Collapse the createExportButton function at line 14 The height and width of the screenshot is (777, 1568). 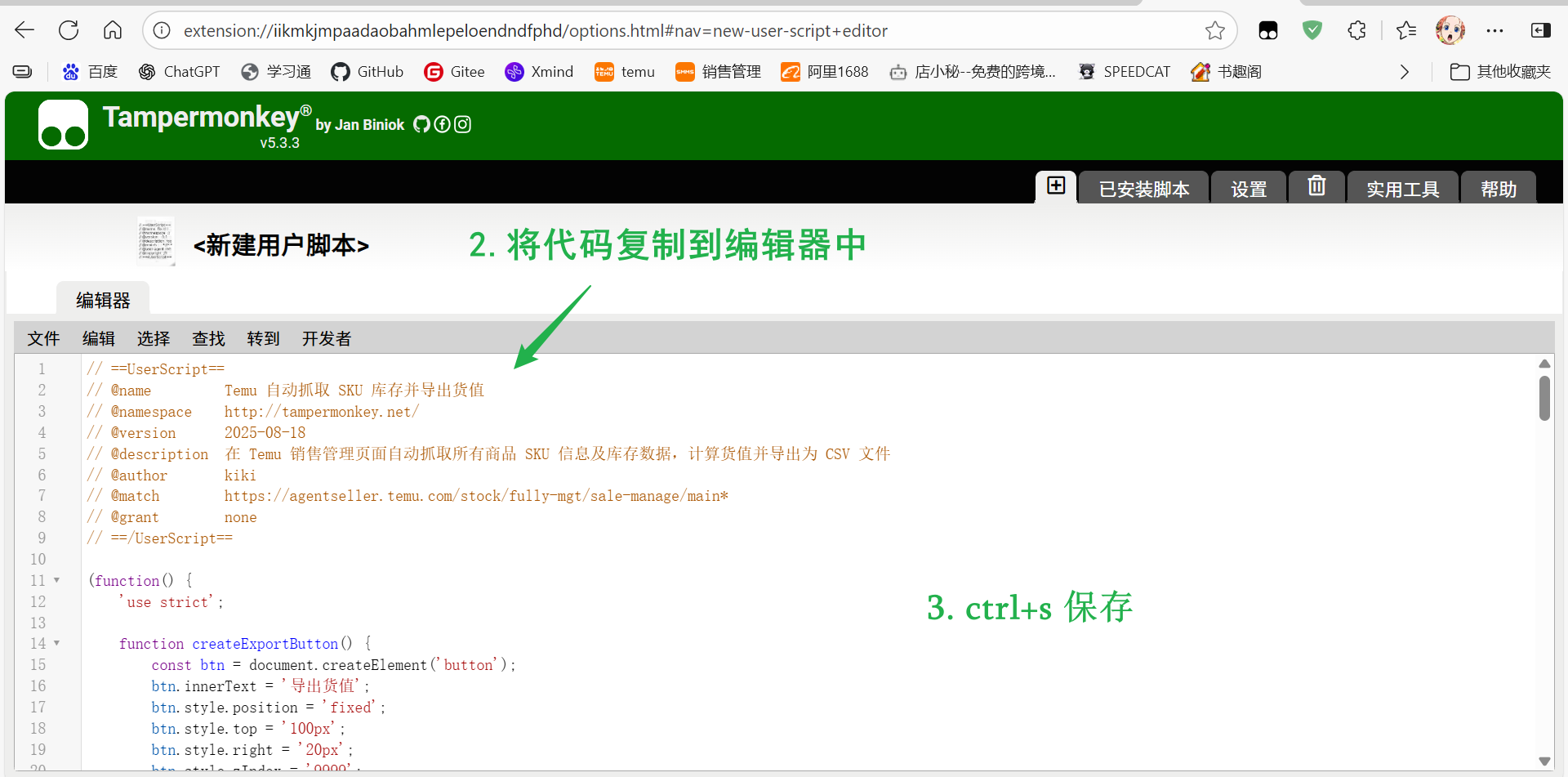pyautogui.click(x=56, y=644)
